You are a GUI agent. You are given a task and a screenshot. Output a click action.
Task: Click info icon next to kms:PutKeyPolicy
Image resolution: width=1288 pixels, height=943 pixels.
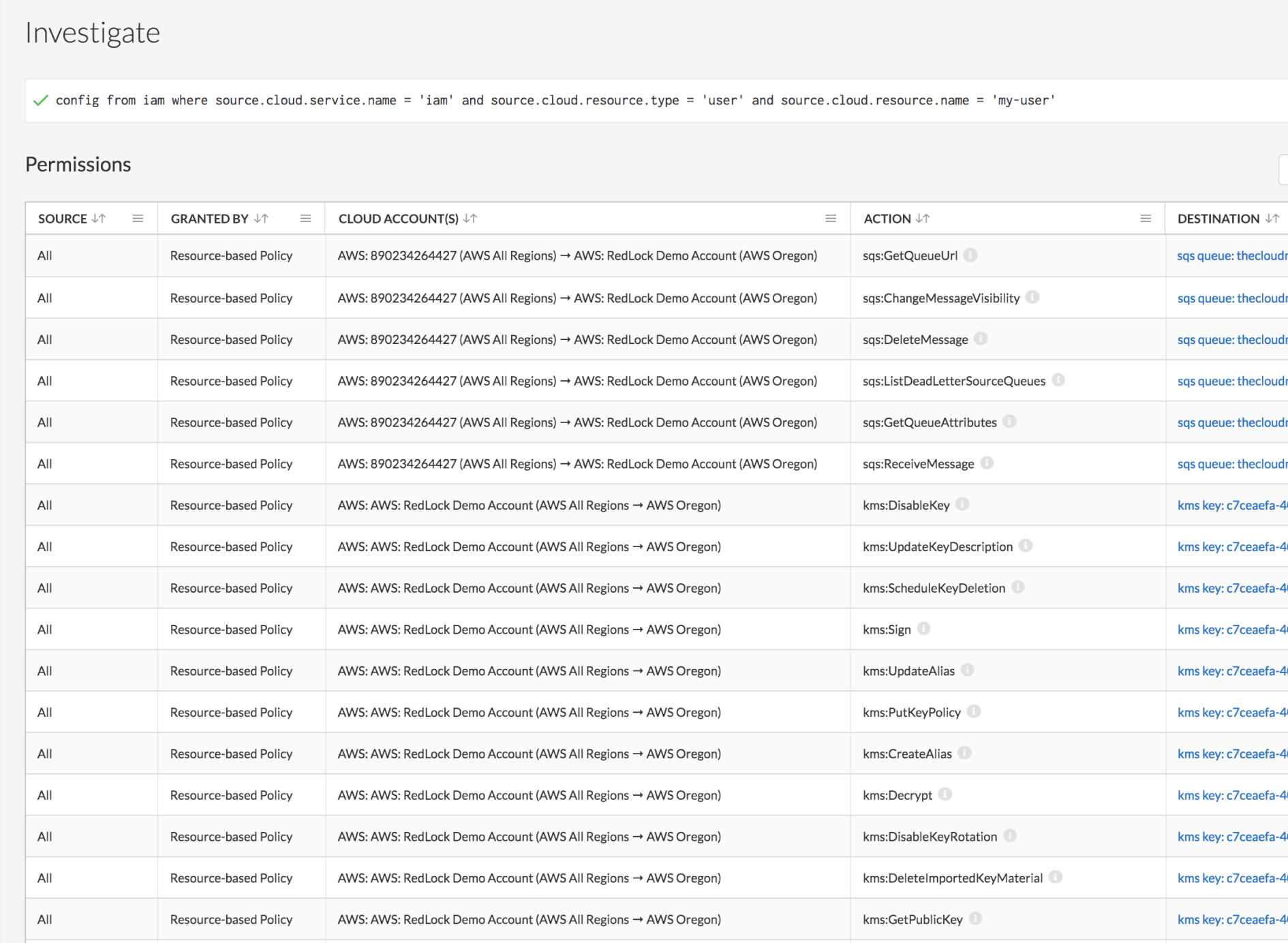click(x=975, y=711)
